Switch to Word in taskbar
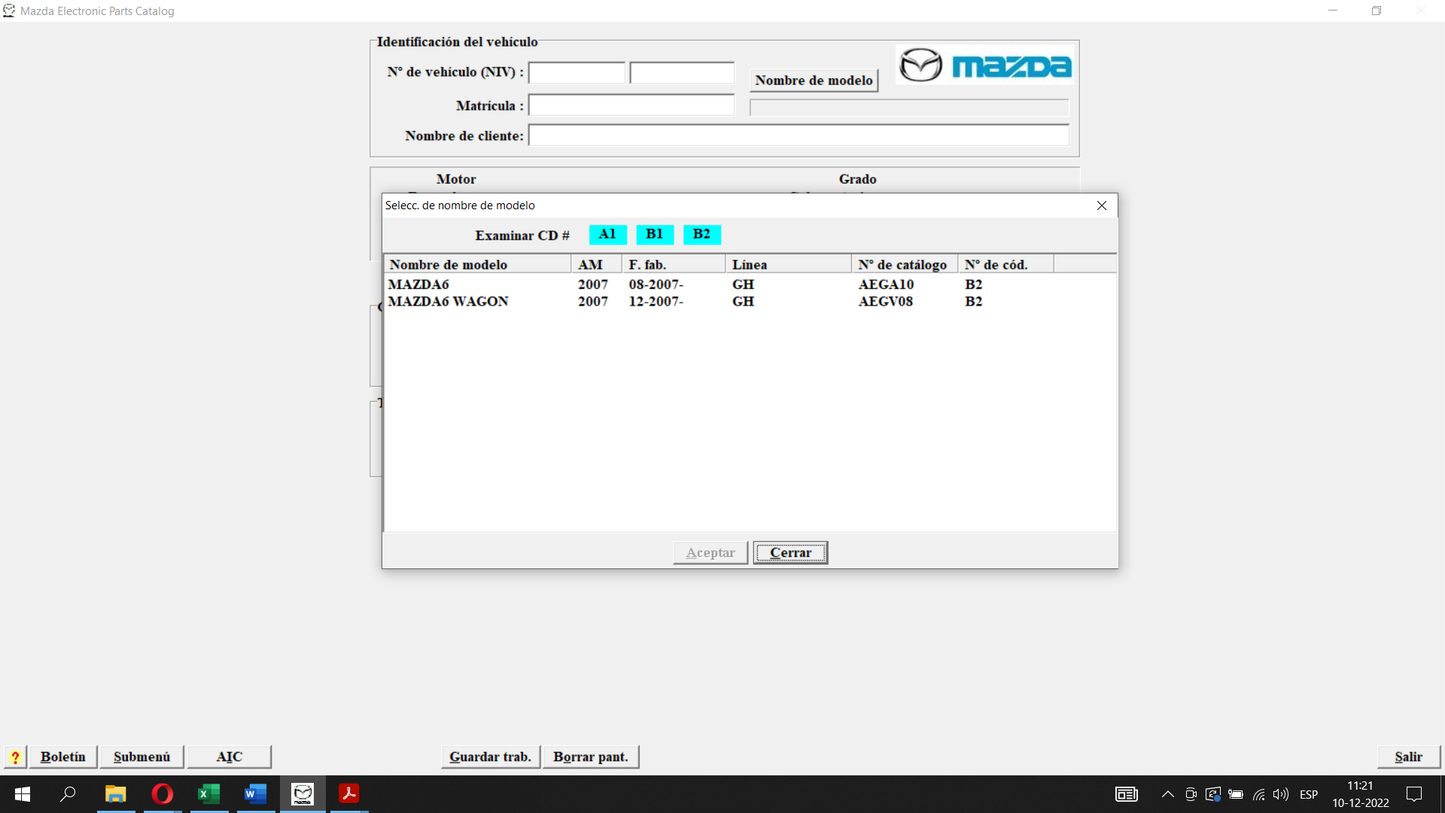Viewport: 1445px width, 813px height. click(x=255, y=794)
